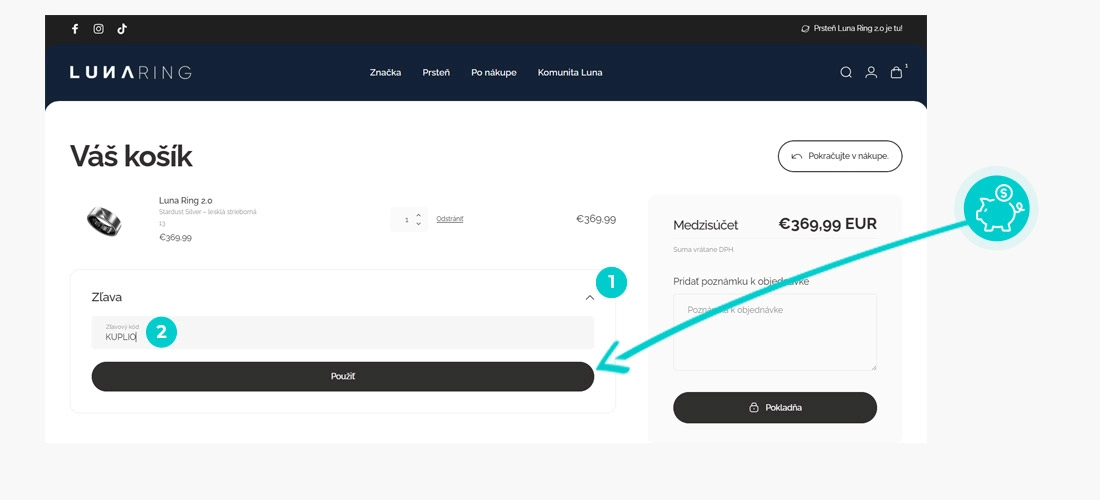
Task: Open the Luna Ring 2.0 product title
Action: tap(186, 200)
